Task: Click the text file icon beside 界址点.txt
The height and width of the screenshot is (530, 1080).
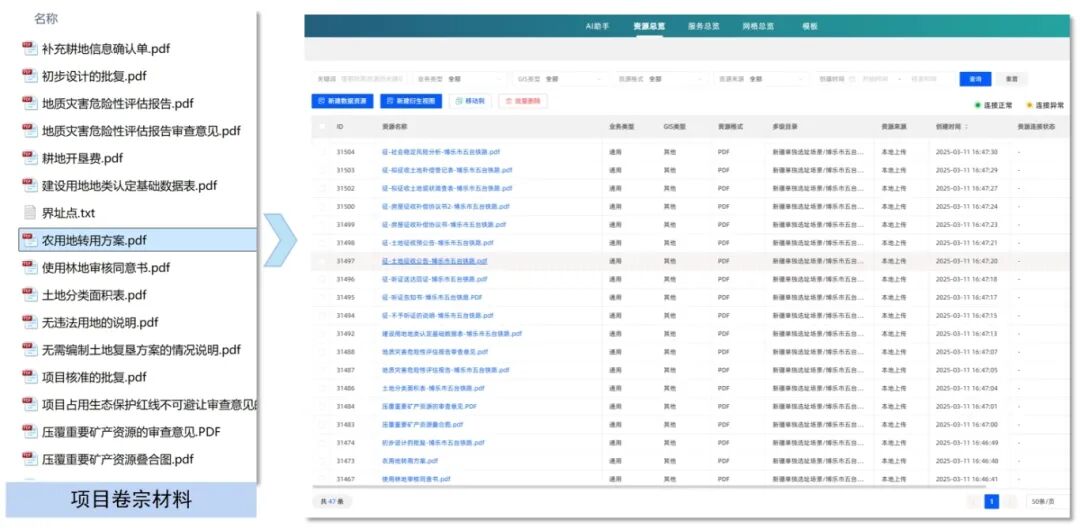Action: tap(29, 212)
